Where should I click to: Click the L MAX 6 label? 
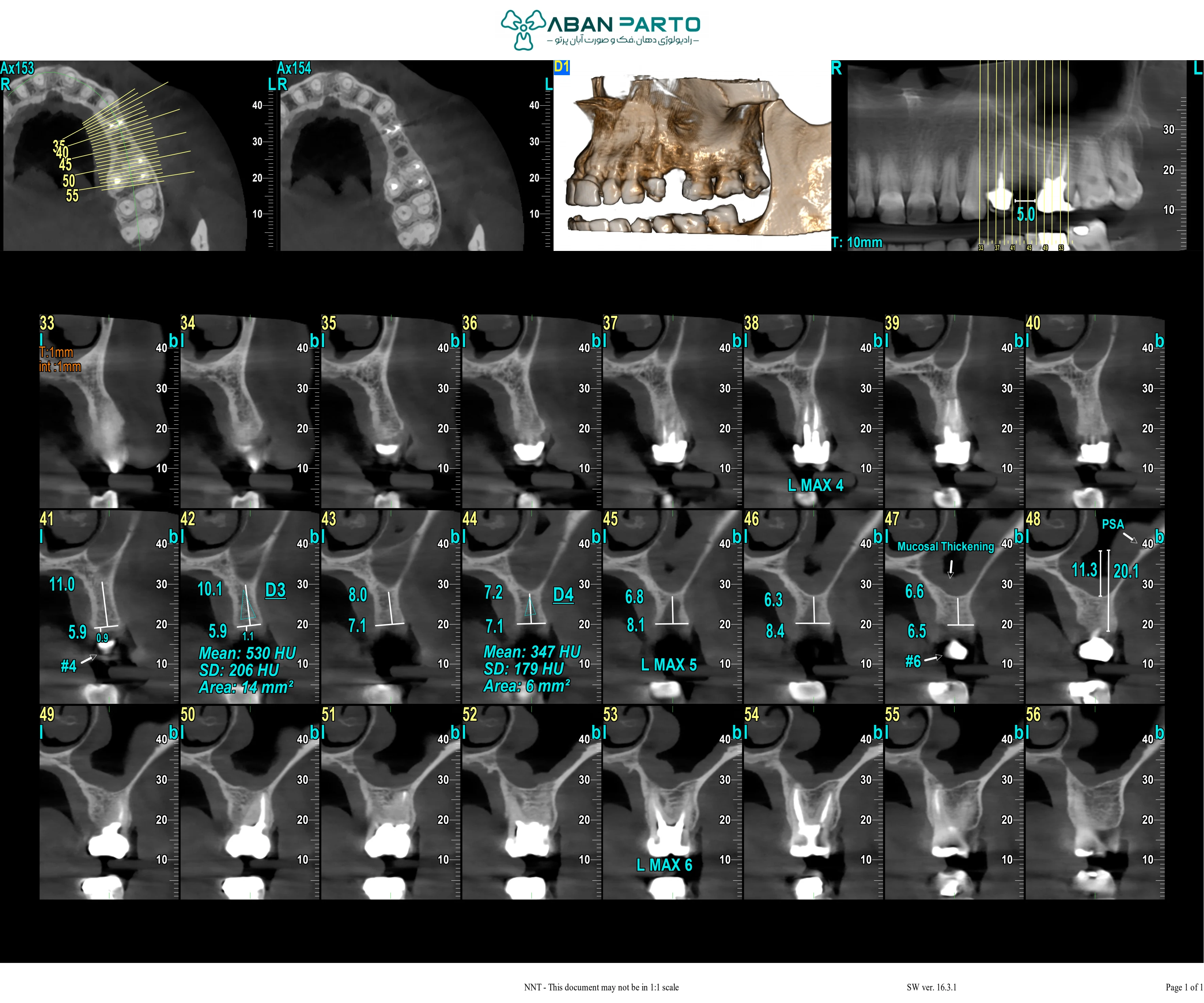click(664, 865)
